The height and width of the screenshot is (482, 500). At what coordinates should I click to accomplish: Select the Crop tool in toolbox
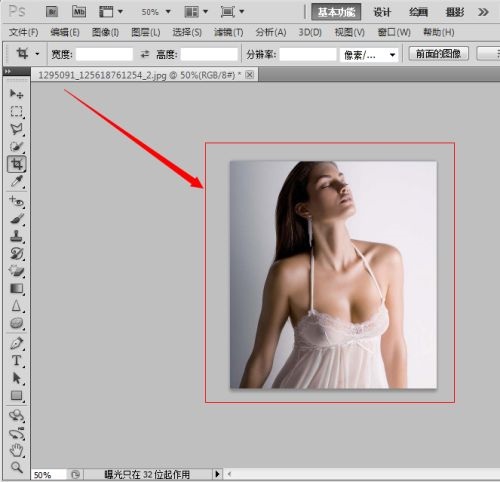click(x=16, y=164)
